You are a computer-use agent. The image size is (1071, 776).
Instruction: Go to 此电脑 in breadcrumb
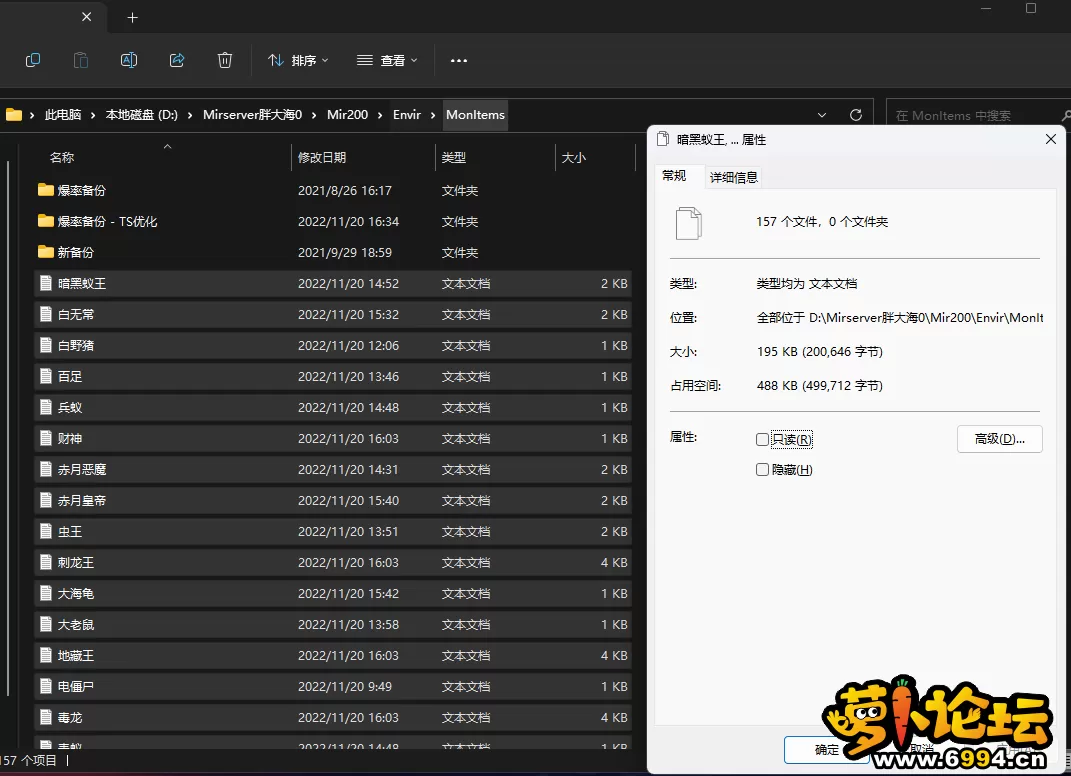[63, 115]
